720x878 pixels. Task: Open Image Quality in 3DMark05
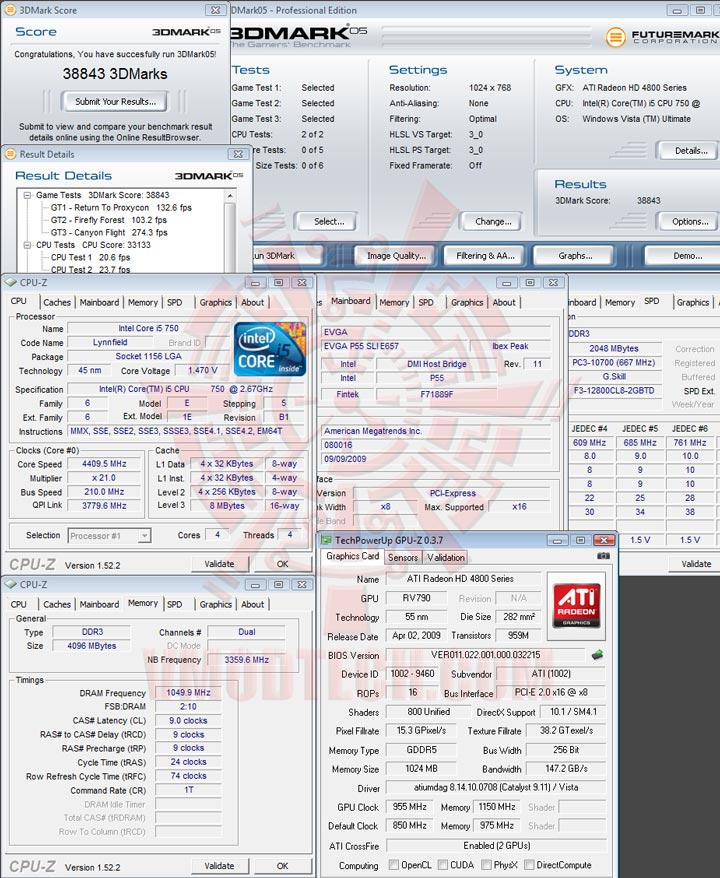point(396,255)
